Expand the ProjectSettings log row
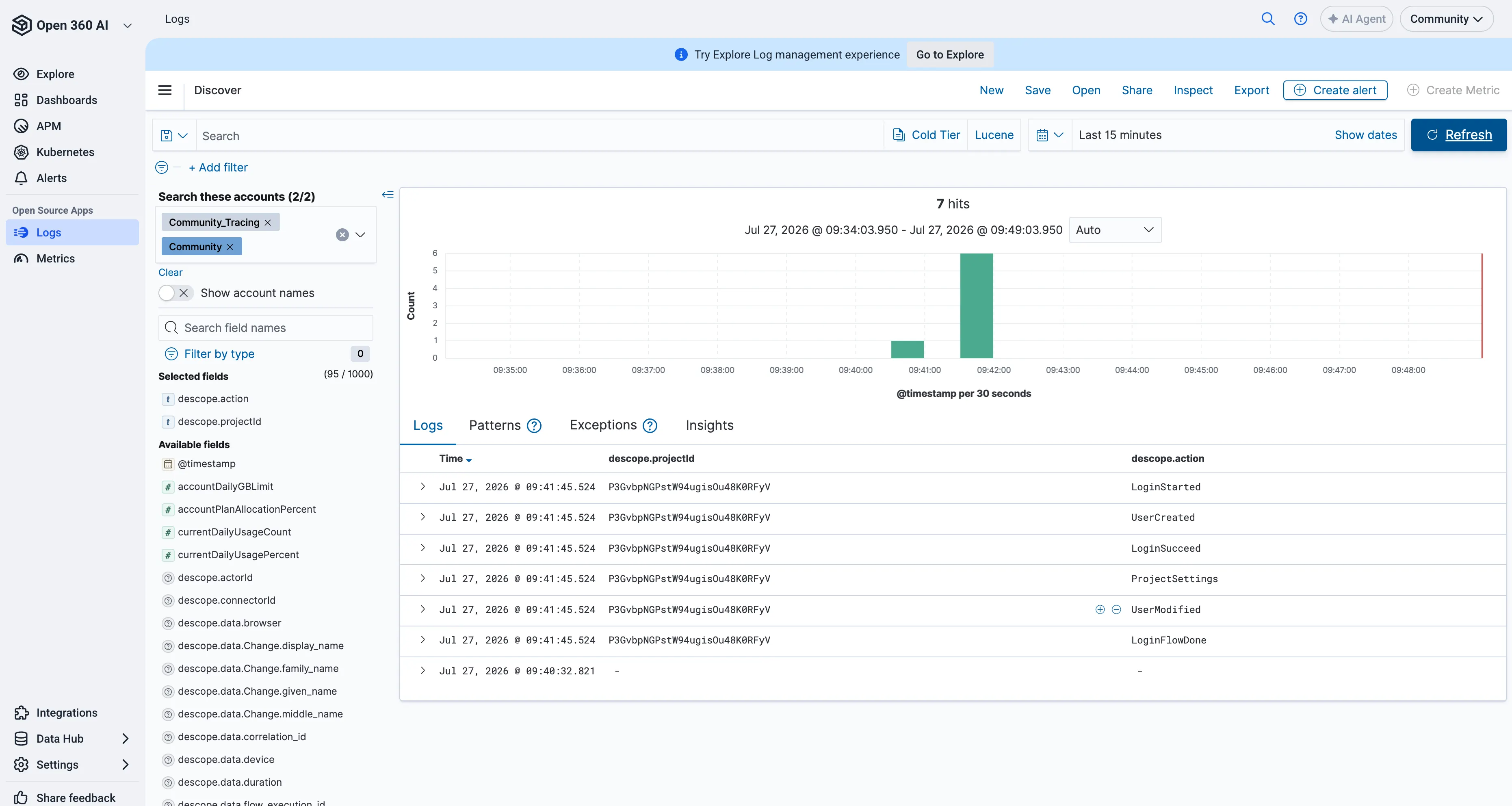 (422, 578)
